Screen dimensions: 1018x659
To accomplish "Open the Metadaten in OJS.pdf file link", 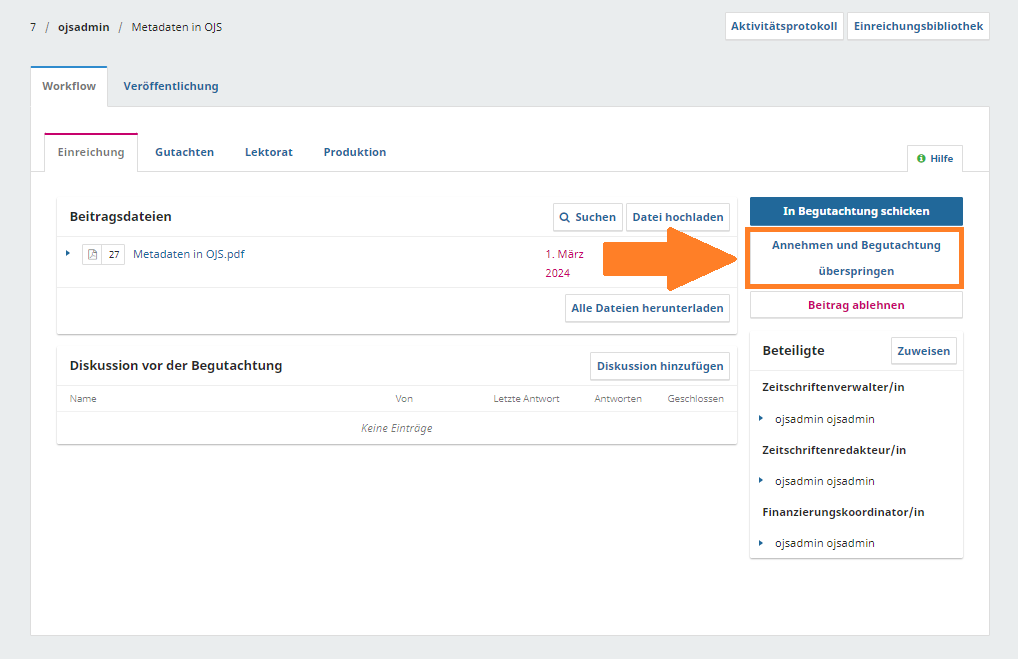I will (188, 254).
